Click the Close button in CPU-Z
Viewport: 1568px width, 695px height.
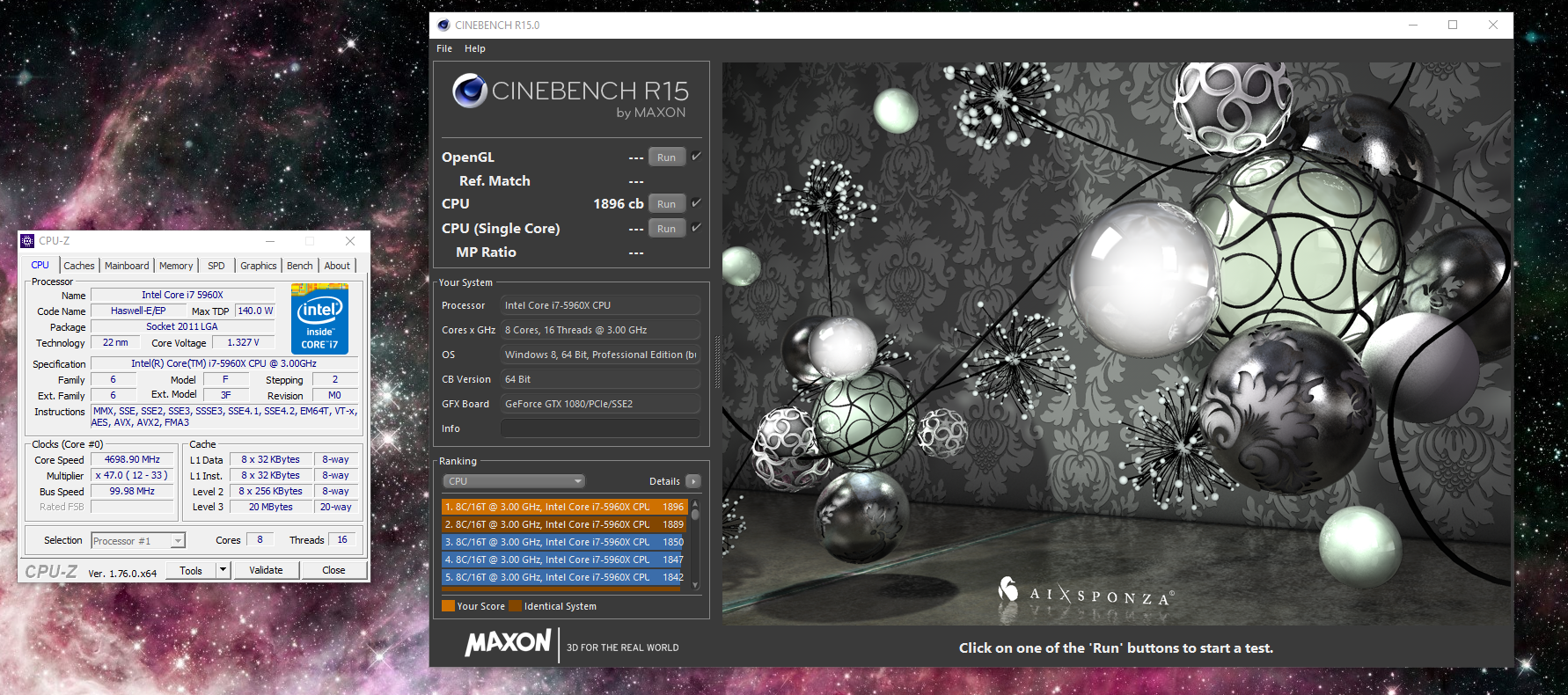pyautogui.click(x=333, y=570)
